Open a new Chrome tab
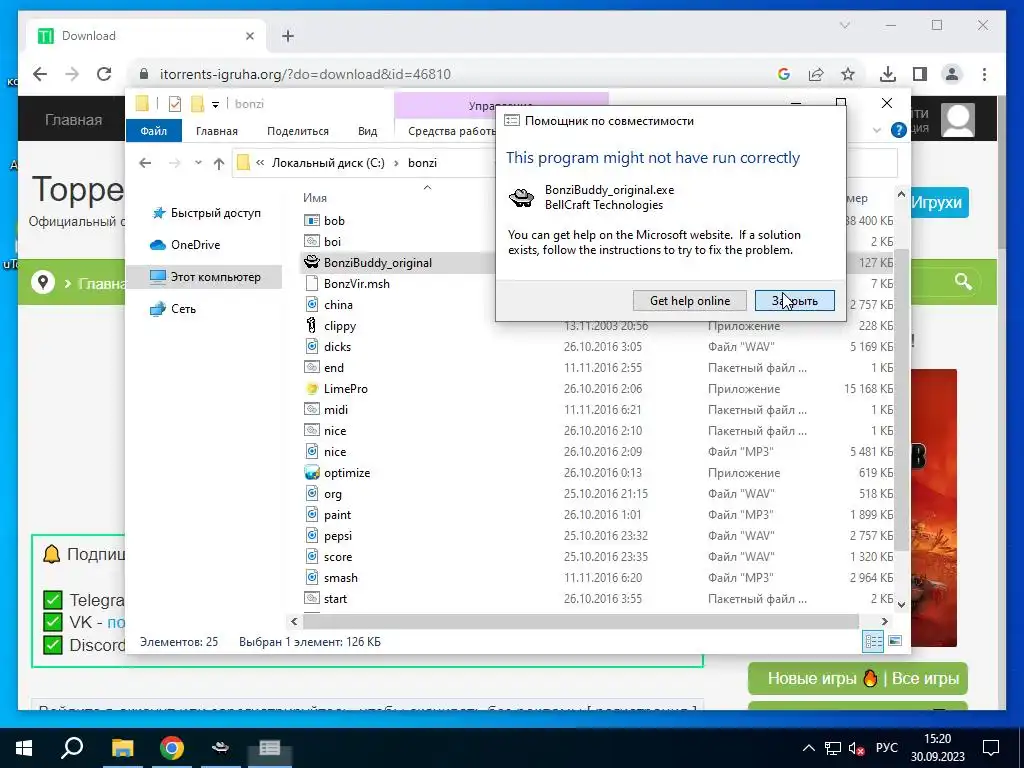The height and width of the screenshot is (768, 1024). 288,36
